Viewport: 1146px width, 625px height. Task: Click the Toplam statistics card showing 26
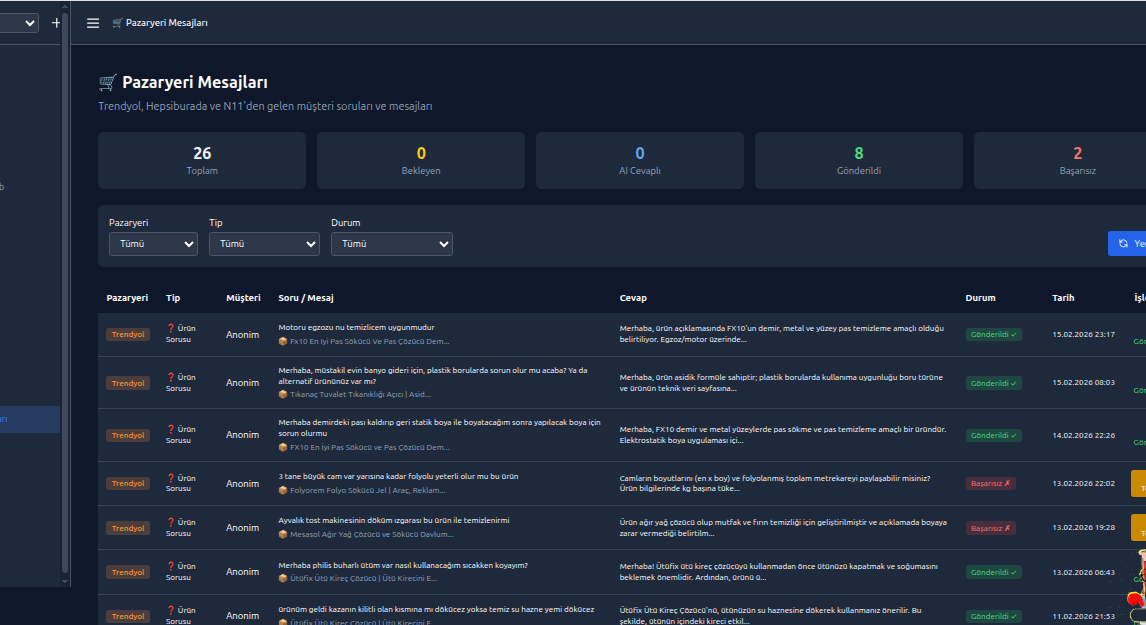coord(201,160)
